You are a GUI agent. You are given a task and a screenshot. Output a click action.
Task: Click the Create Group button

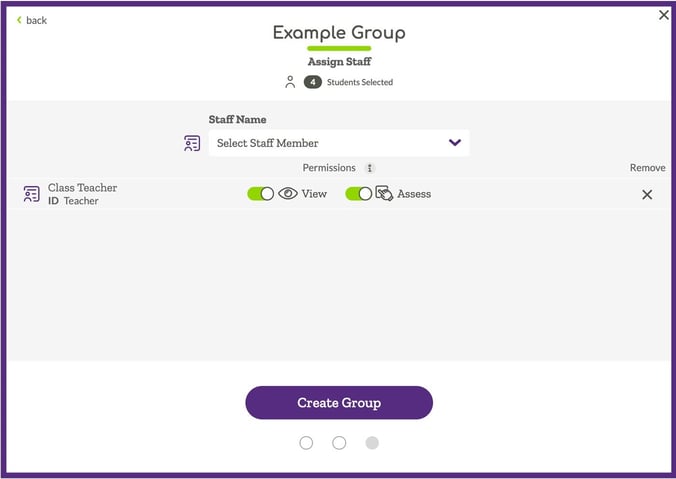click(339, 403)
